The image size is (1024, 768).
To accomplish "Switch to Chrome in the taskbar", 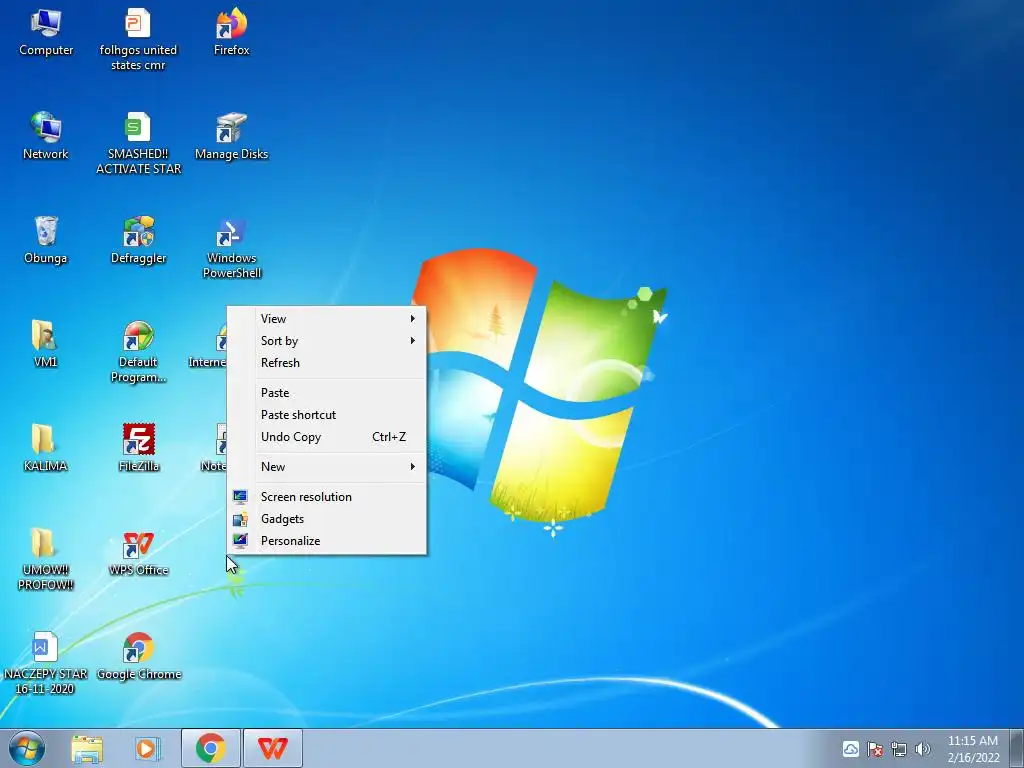I will tap(210, 748).
